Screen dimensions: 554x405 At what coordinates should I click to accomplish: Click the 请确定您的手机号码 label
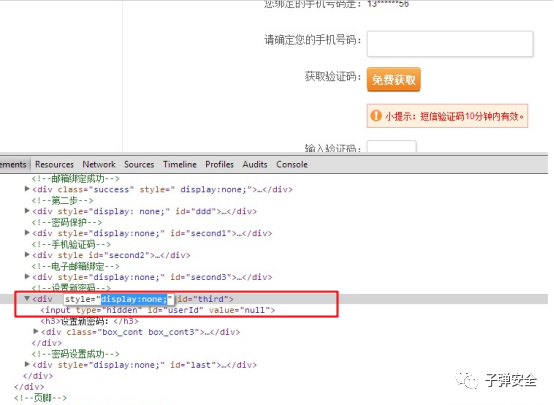312,40
